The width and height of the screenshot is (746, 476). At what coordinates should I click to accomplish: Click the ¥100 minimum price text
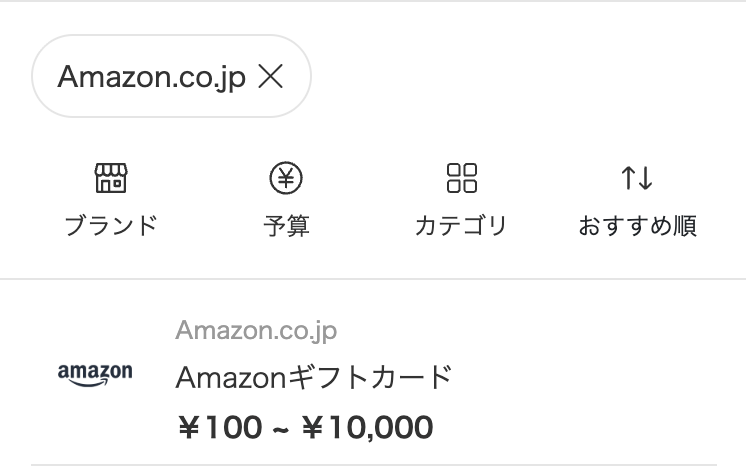[218, 428]
